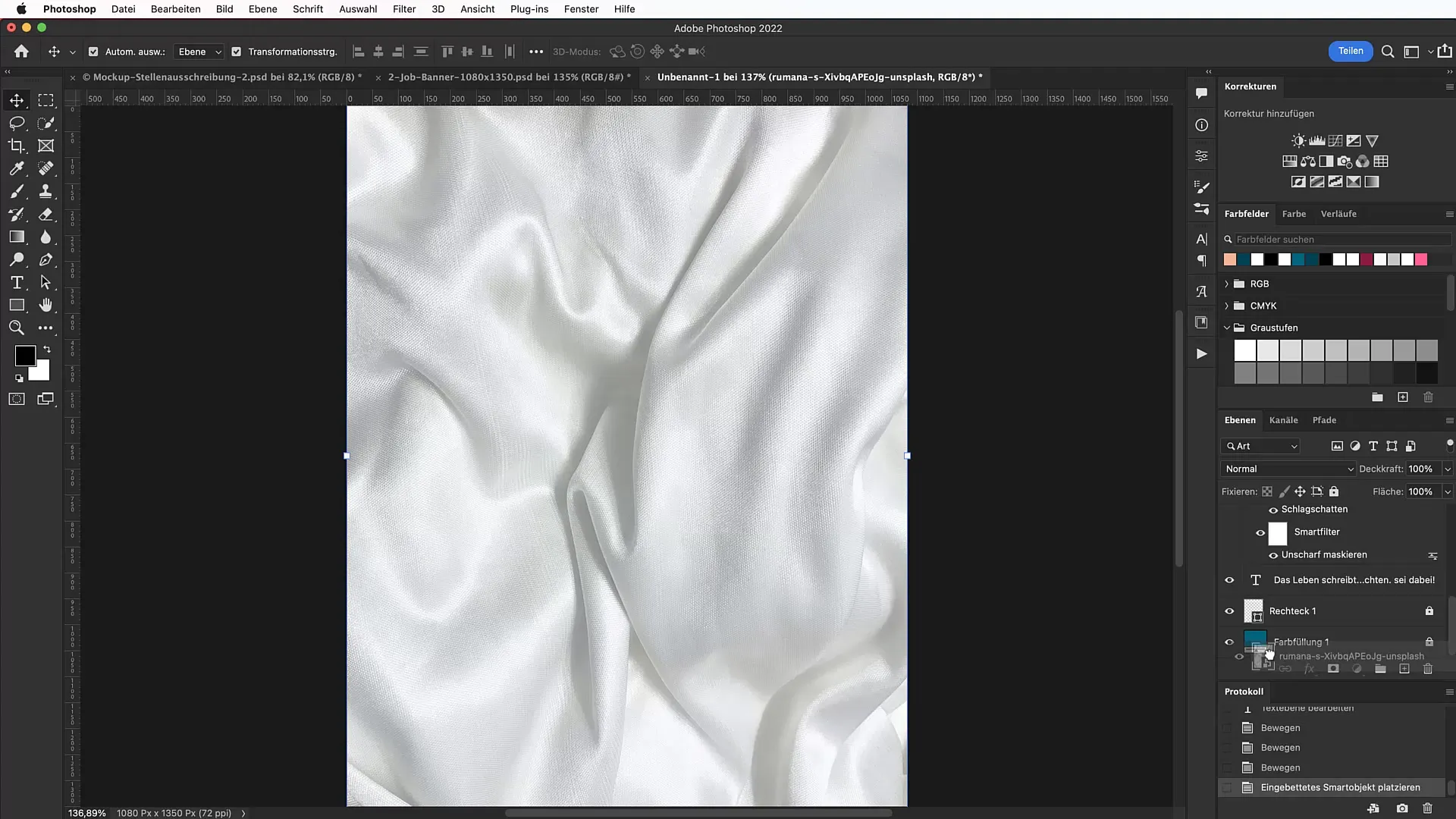Click the Teilen button

pyautogui.click(x=1351, y=51)
